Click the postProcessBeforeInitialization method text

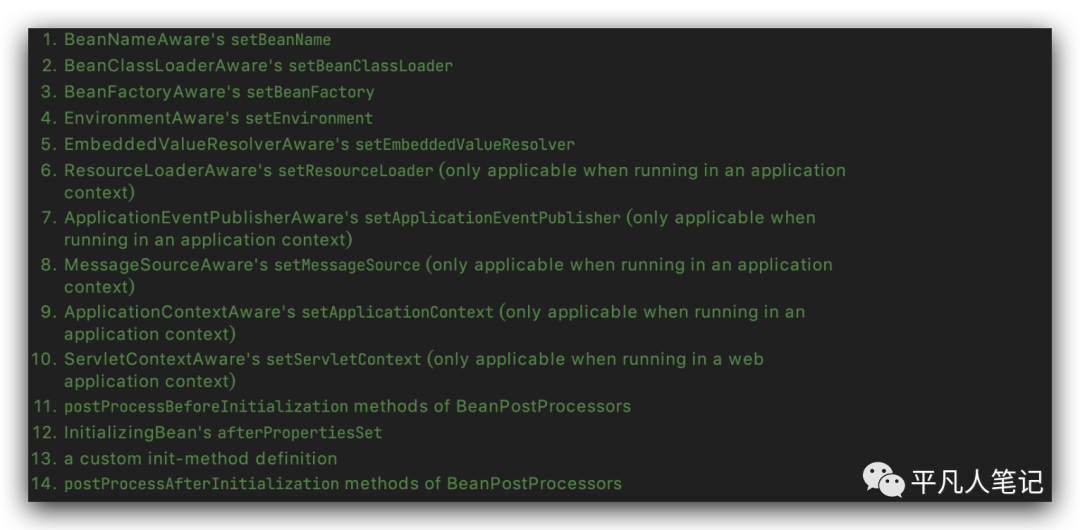point(206,406)
